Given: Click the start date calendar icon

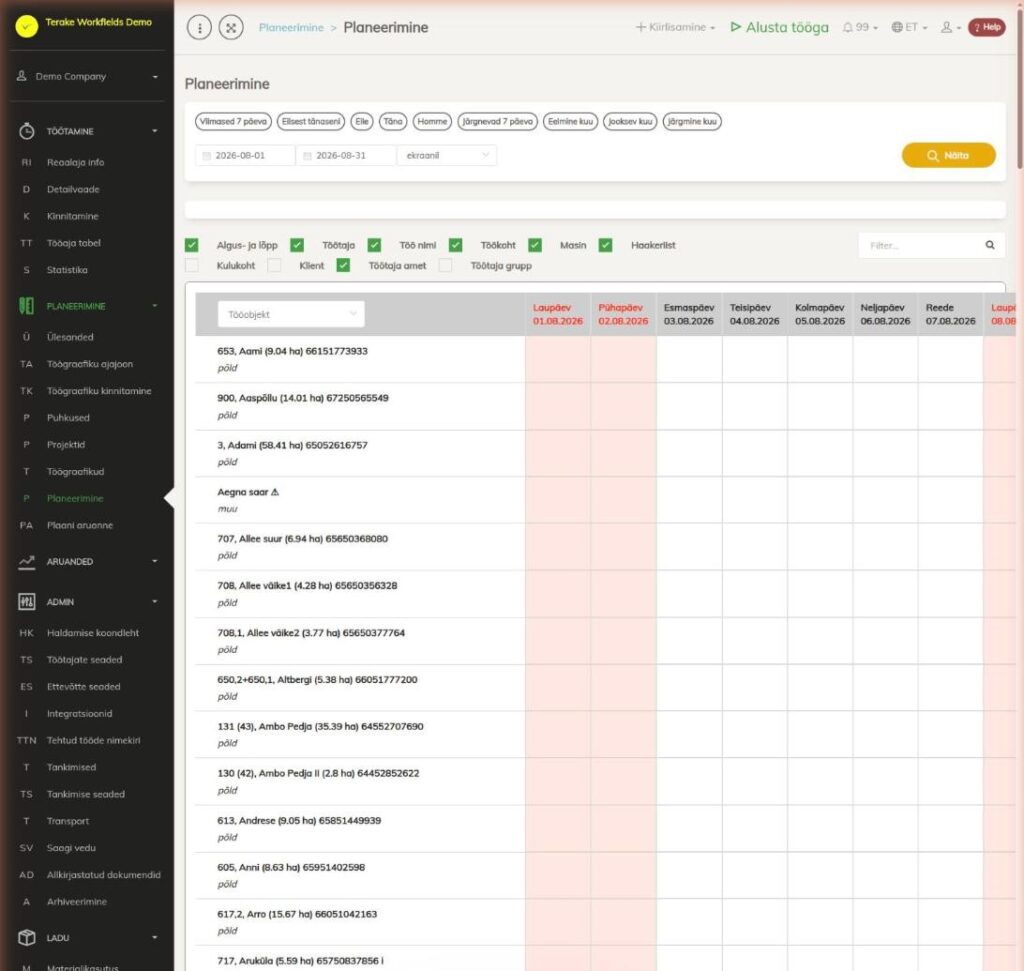Looking at the screenshot, I should tap(206, 156).
